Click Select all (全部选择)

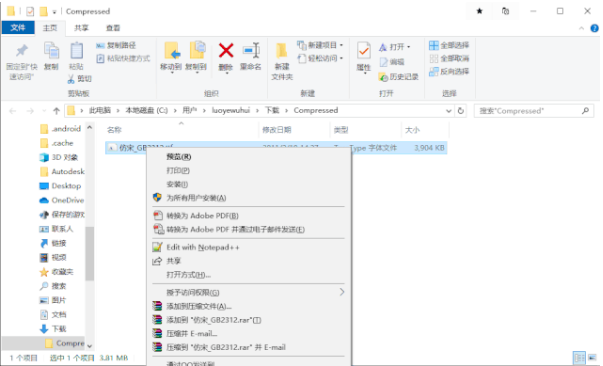pyautogui.click(x=449, y=45)
